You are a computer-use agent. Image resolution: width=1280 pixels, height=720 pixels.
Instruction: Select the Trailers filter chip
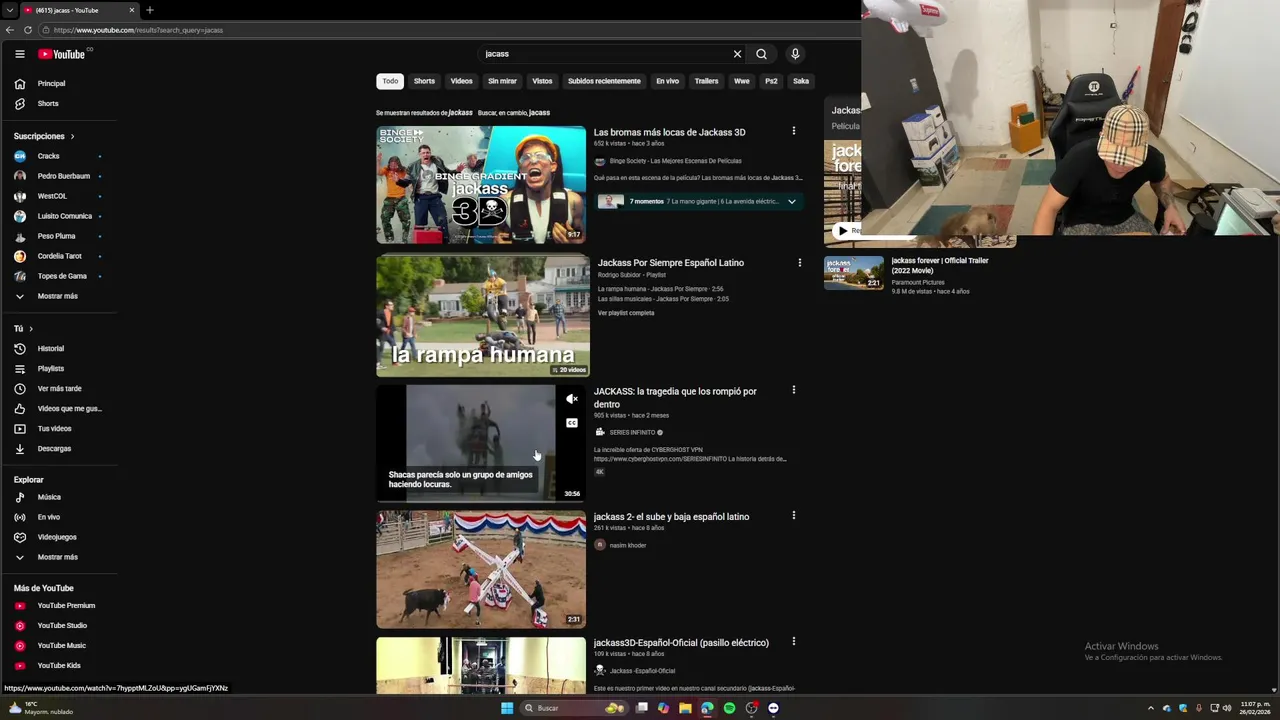click(707, 81)
